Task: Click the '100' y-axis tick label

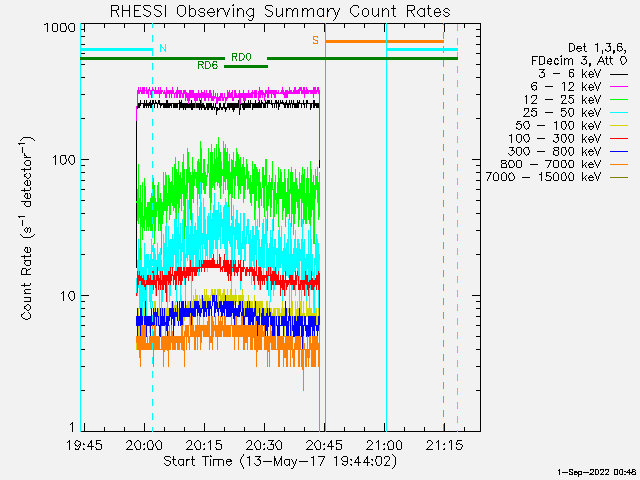Action: pyautogui.click(x=64, y=160)
